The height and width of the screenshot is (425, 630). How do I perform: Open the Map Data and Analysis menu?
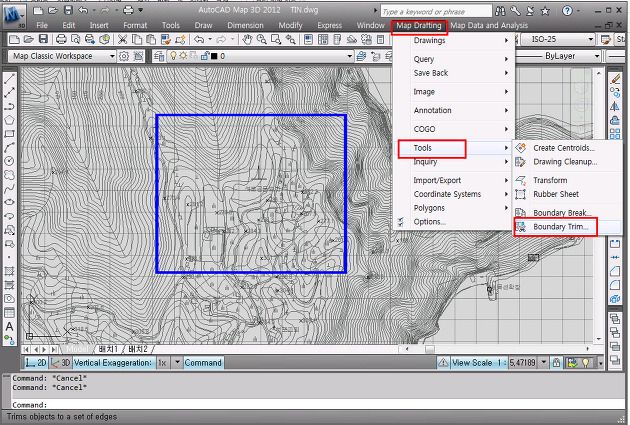click(489, 25)
